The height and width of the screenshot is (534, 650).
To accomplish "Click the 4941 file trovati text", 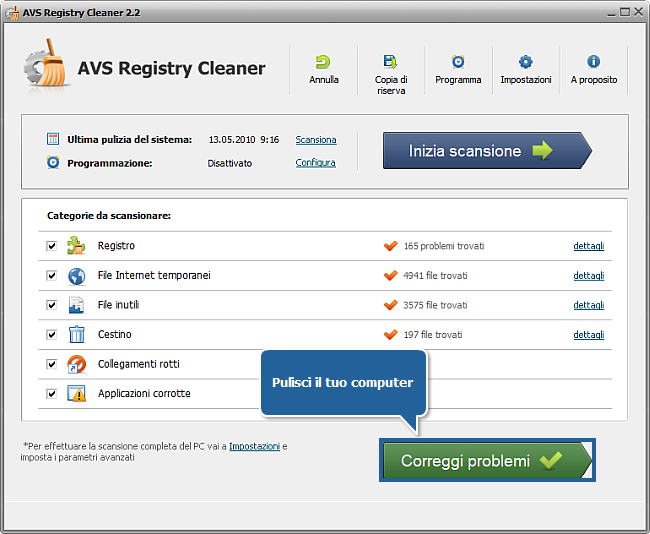I will (x=435, y=275).
